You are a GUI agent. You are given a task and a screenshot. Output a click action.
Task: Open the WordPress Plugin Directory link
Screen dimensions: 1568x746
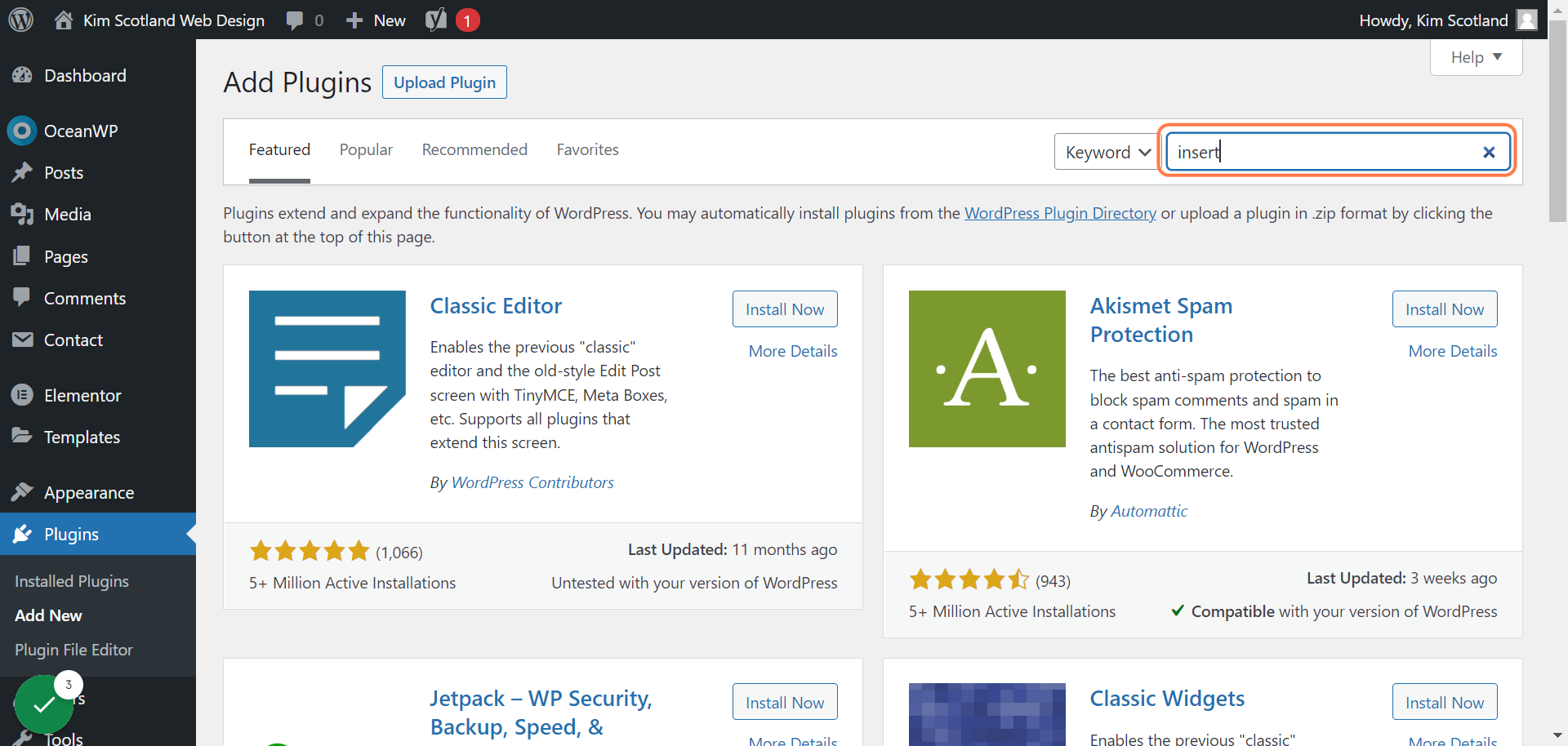[1060, 213]
